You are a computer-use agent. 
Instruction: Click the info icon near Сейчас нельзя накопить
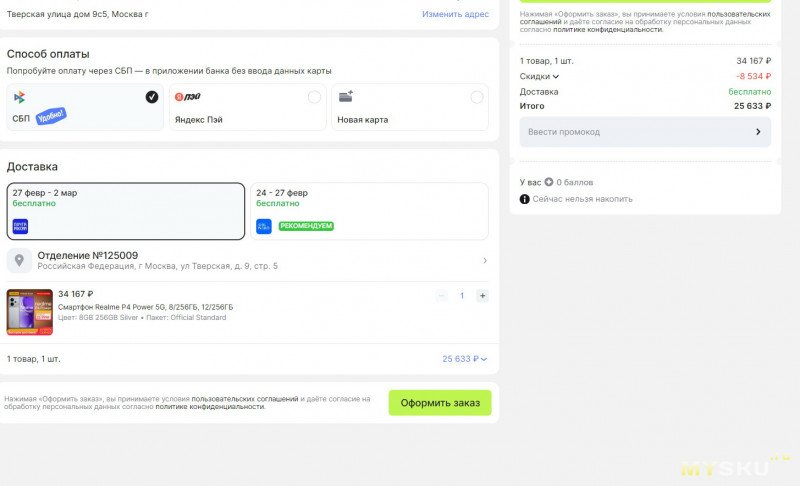[525, 199]
